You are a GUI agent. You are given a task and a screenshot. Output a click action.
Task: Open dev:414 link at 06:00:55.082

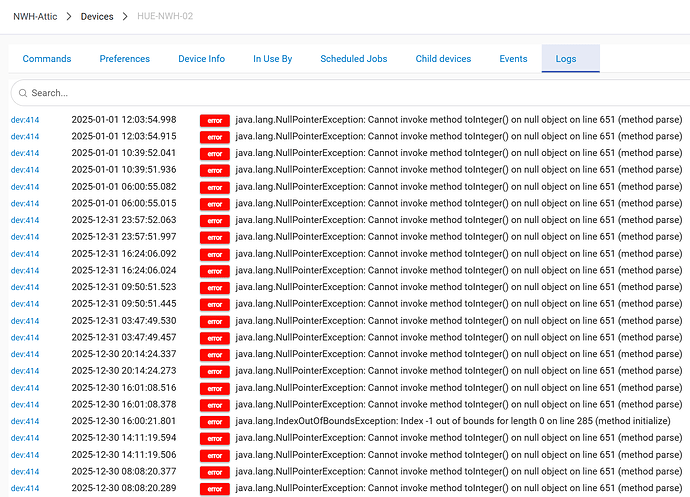[x=25, y=187]
